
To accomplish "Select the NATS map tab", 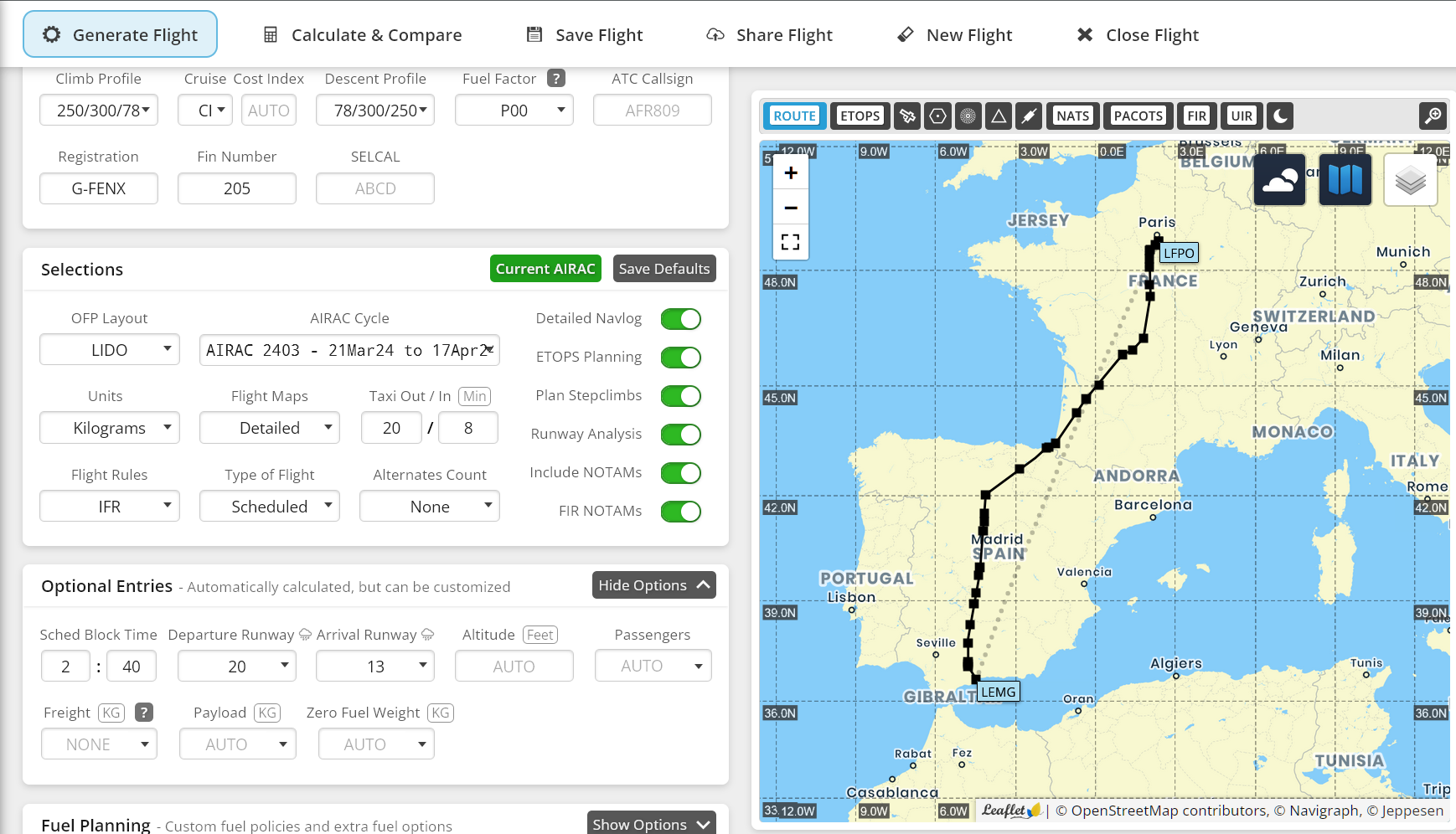I will click(x=1072, y=116).
